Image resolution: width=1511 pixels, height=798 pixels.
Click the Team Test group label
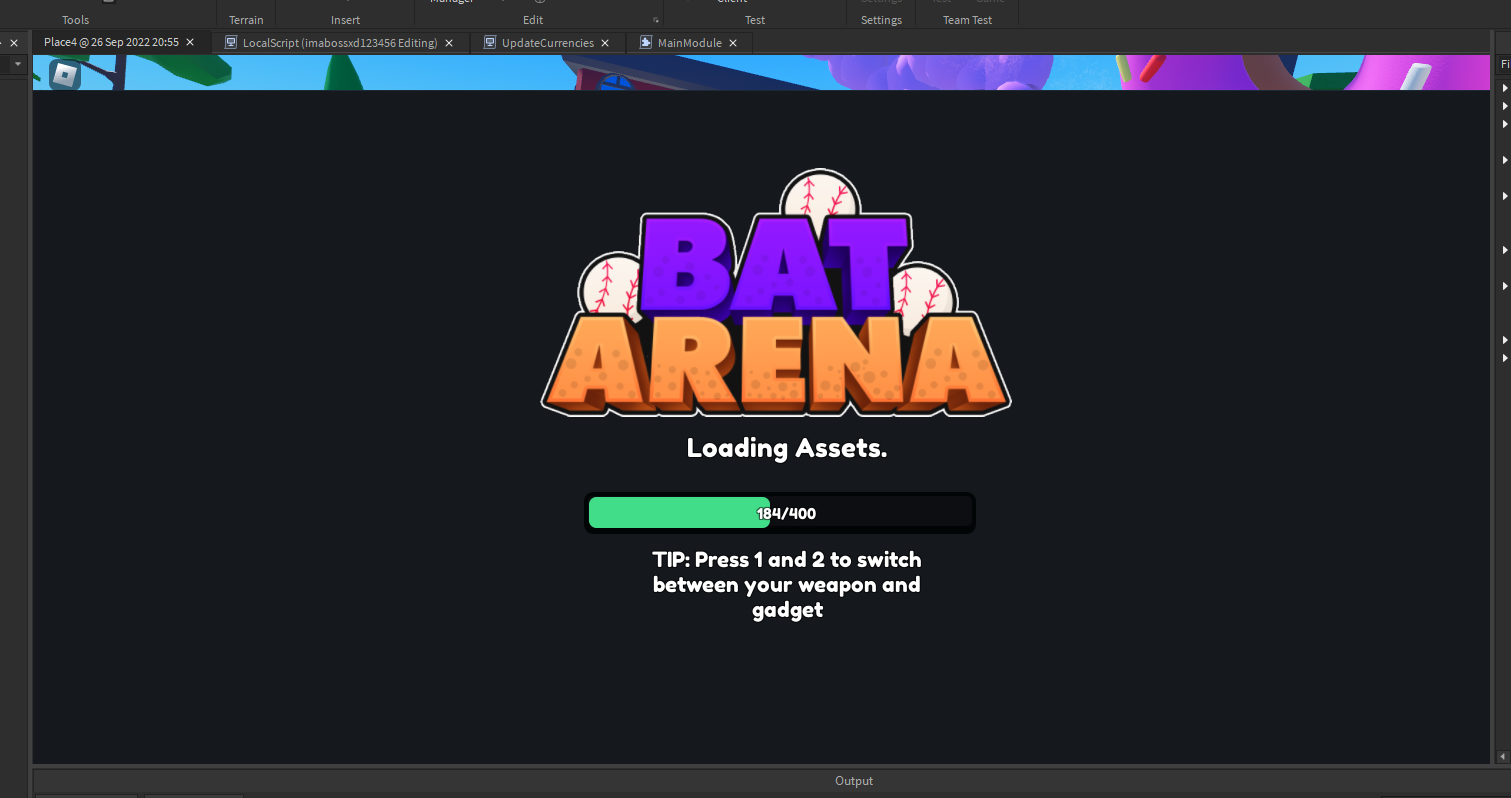tap(968, 20)
